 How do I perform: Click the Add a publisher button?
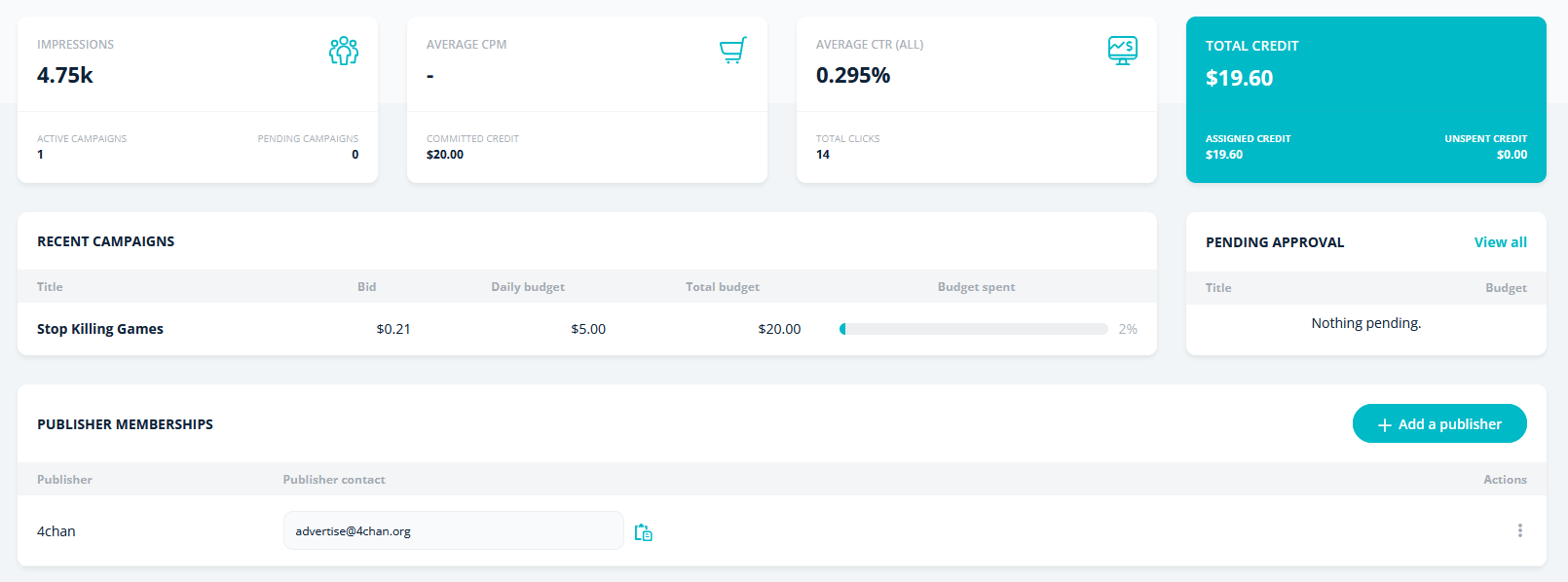(1439, 423)
